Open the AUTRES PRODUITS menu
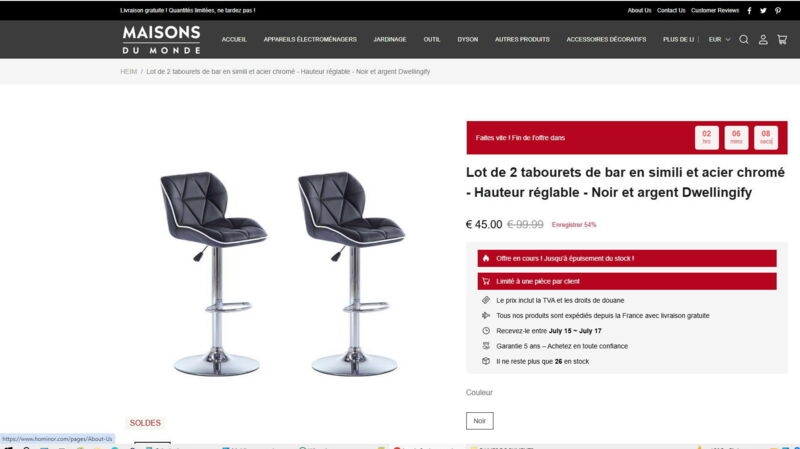The width and height of the screenshot is (800, 449). (522, 39)
